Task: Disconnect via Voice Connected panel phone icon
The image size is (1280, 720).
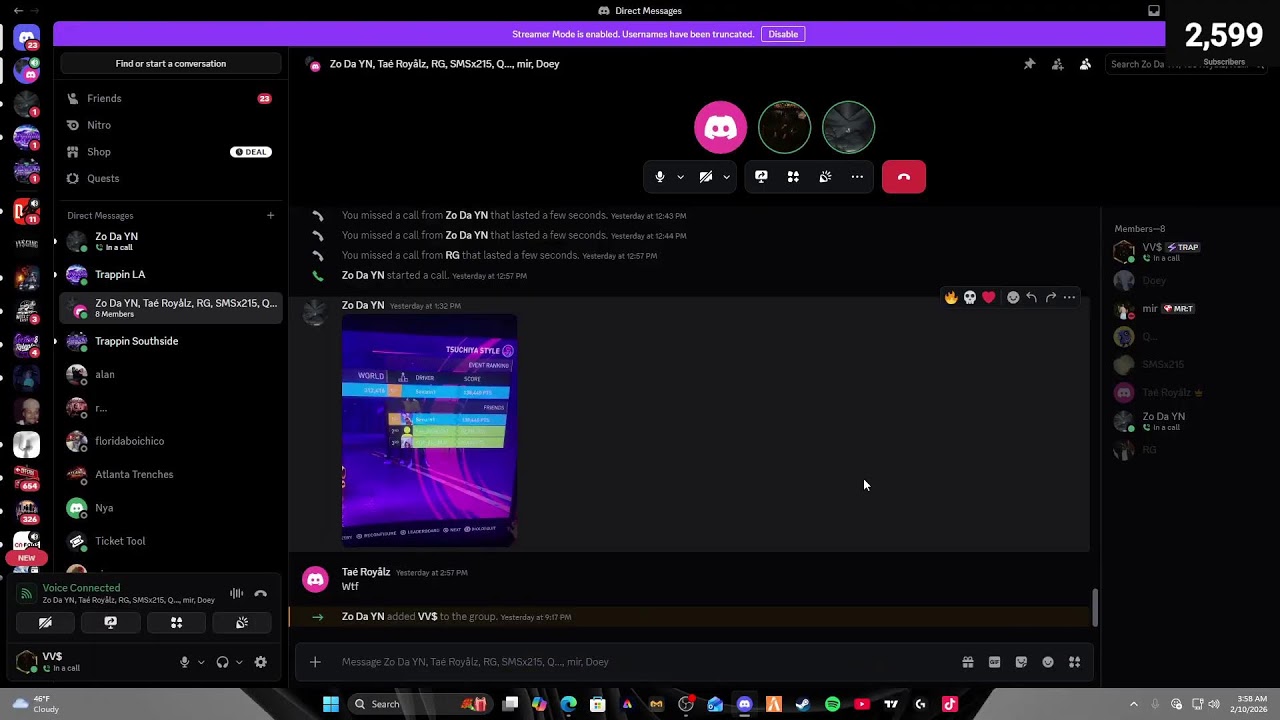Action: [261, 594]
